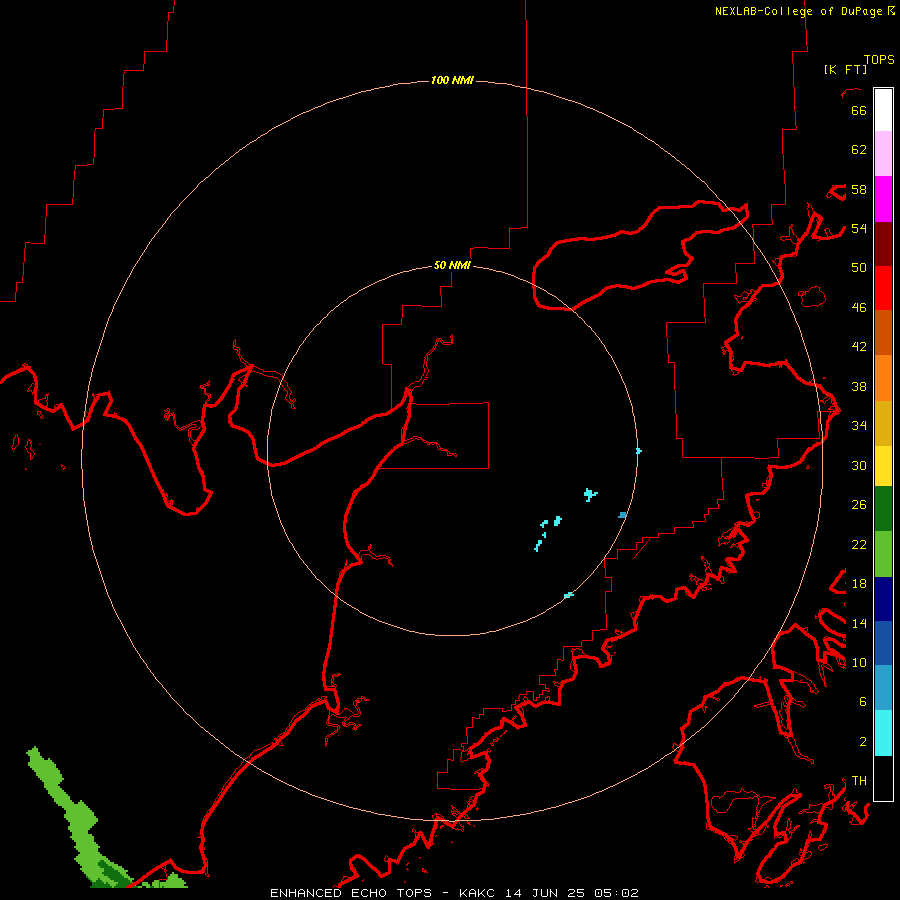The image size is (900, 900).
Task: Click the light green 26 K FT swatch
Action: (x=883, y=554)
